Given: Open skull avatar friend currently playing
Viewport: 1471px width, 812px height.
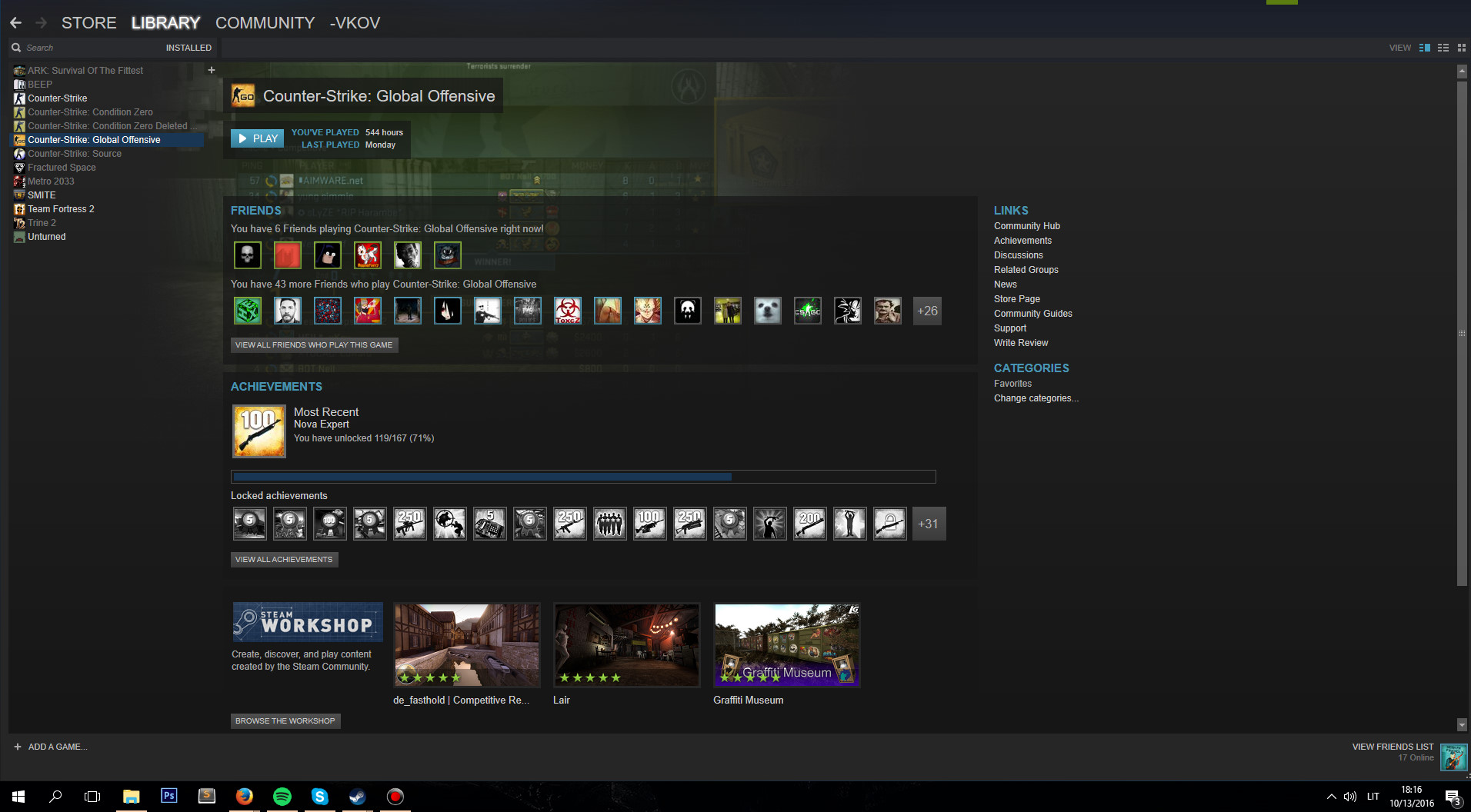Looking at the screenshot, I should pyautogui.click(x=248, y=255).
